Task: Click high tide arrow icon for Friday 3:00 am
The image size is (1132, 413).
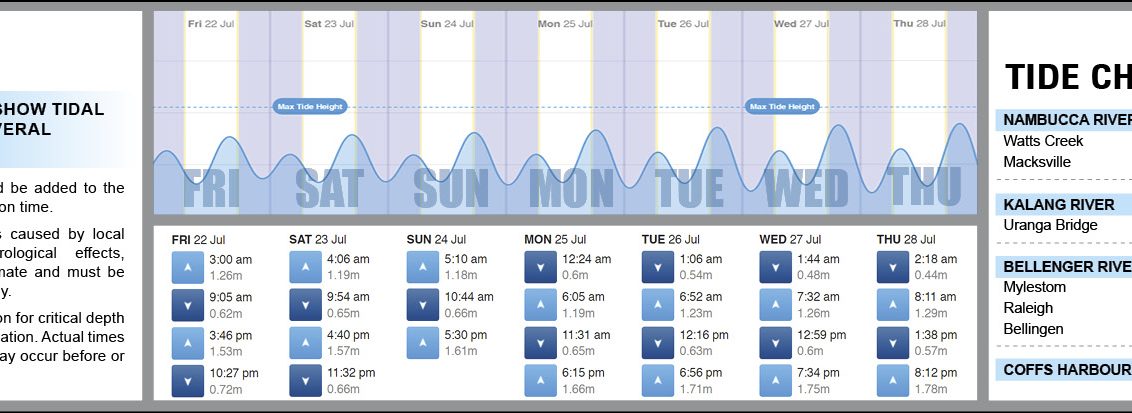Action: coord(186,267)
